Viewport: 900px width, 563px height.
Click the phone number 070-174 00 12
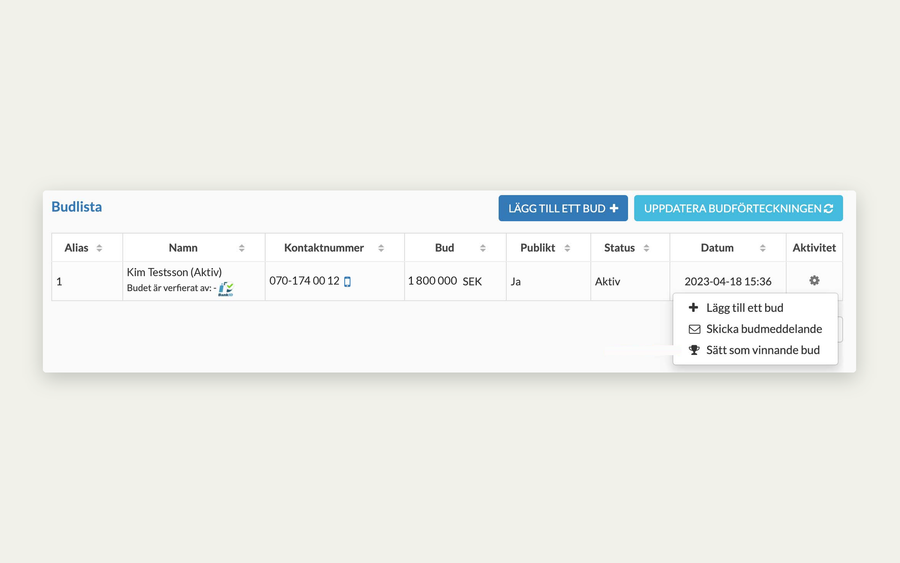(x=304, y=281)
